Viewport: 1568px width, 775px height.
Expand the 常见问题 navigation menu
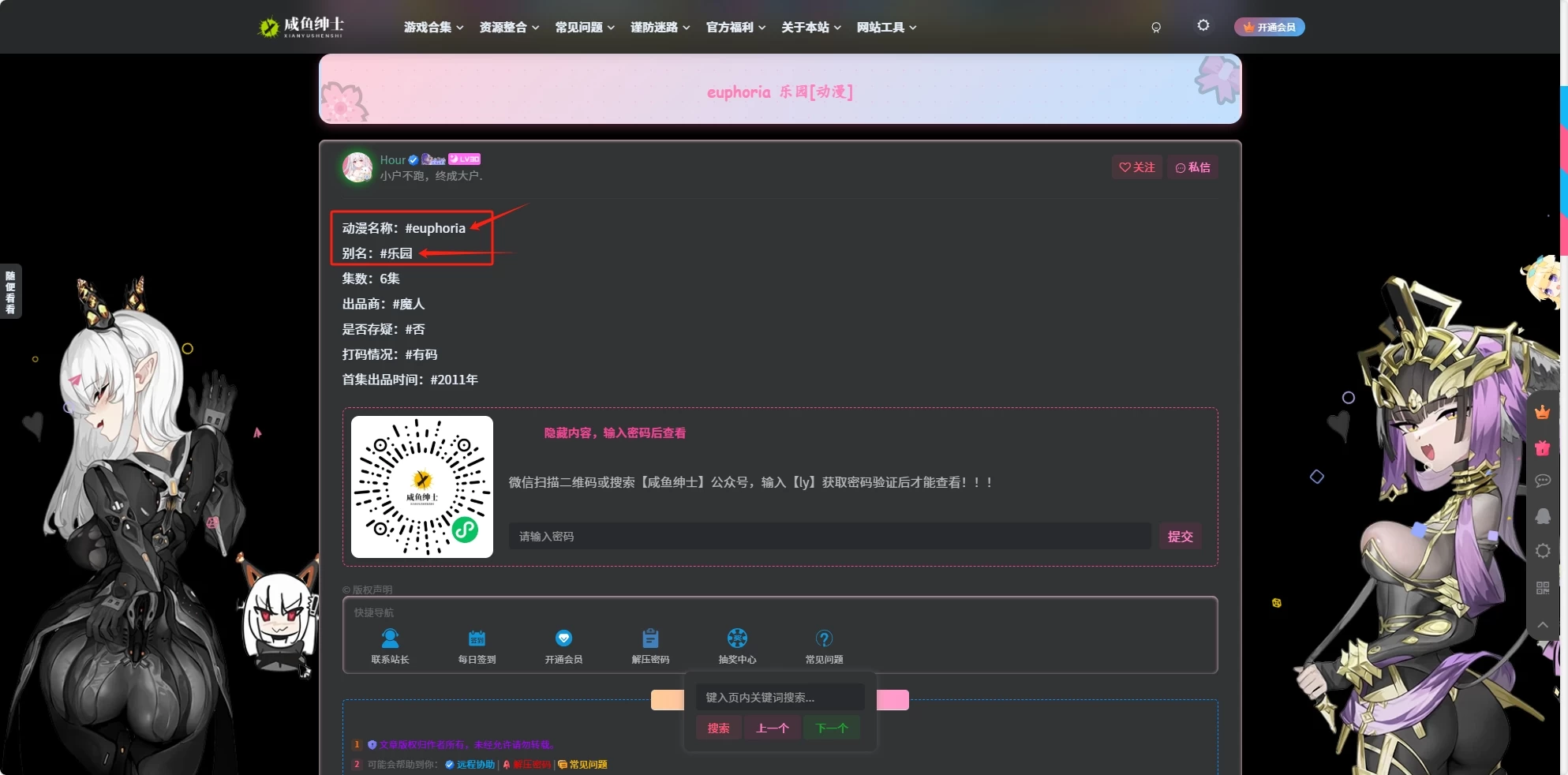coord(585,28)
